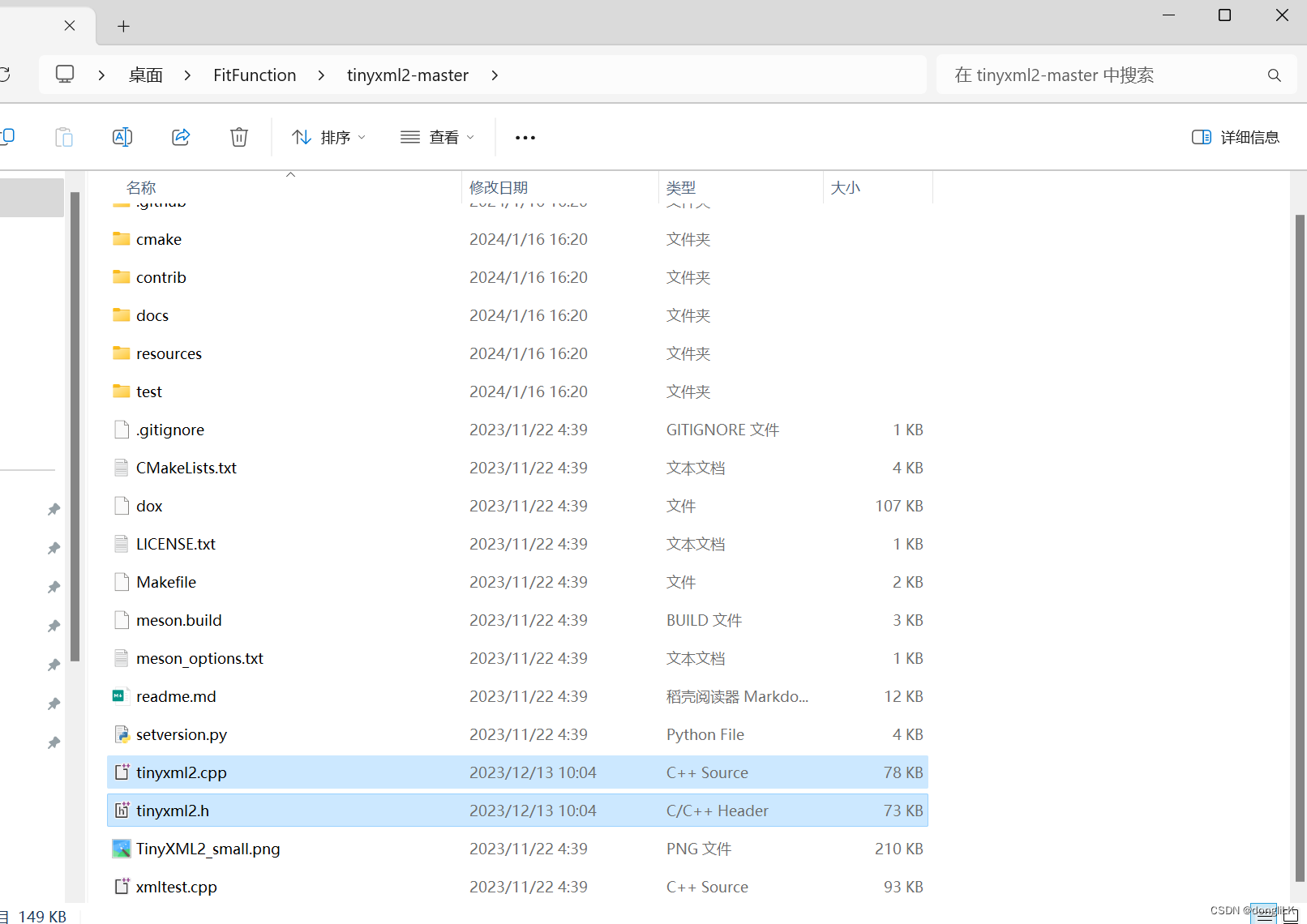Click the 查看 view icon
Screen dimensions: 1307x924
tap(410, 137)
